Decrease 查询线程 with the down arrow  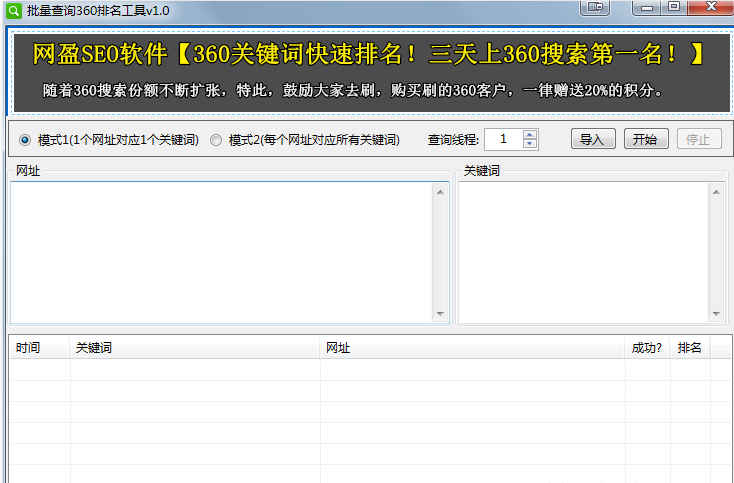530,144
